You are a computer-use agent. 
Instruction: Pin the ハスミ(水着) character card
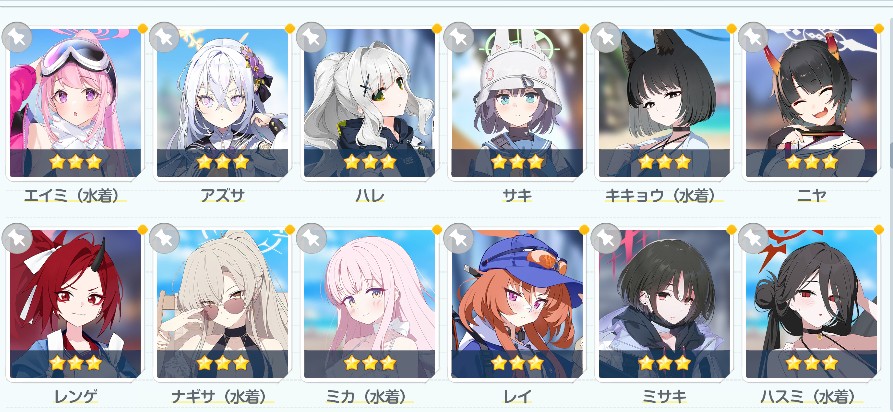point(753,238)
